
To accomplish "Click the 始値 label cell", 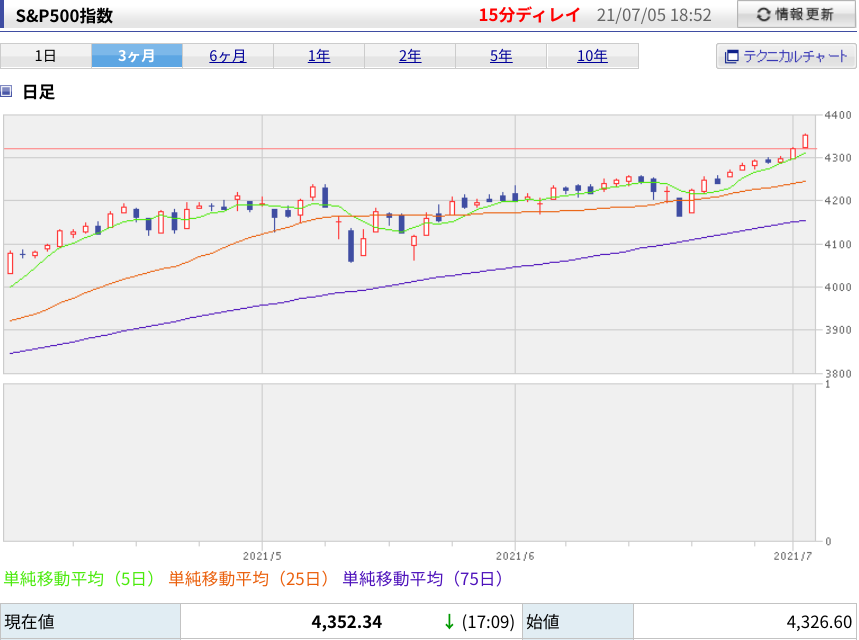I will pyautogui.click(x=578, y=622).
